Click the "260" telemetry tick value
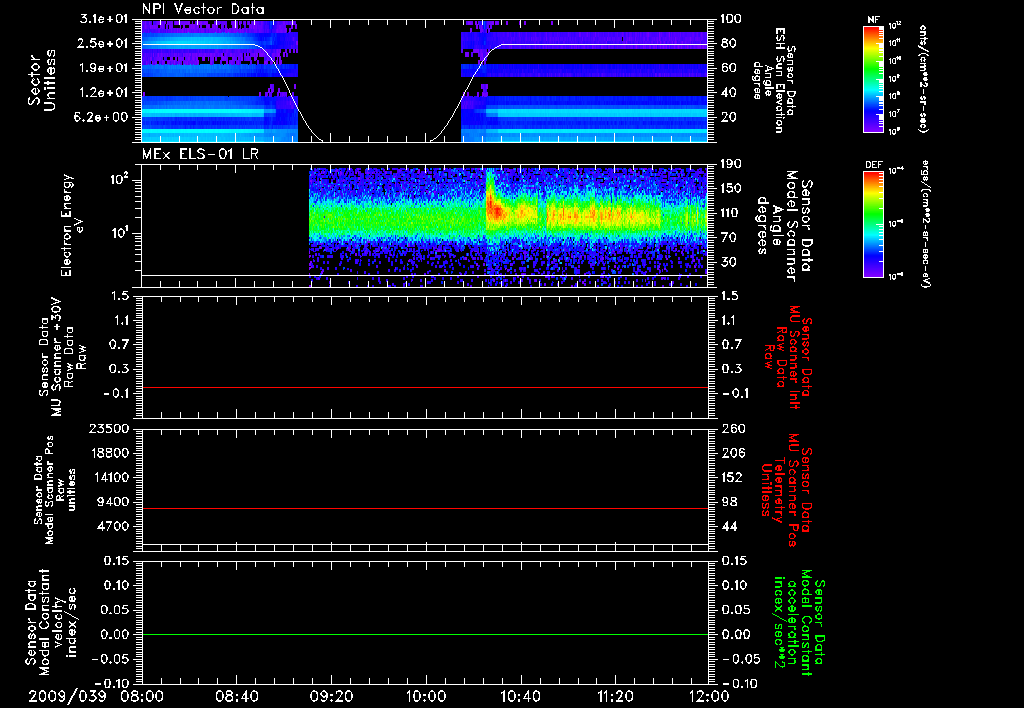 click(x=732, y=429)
